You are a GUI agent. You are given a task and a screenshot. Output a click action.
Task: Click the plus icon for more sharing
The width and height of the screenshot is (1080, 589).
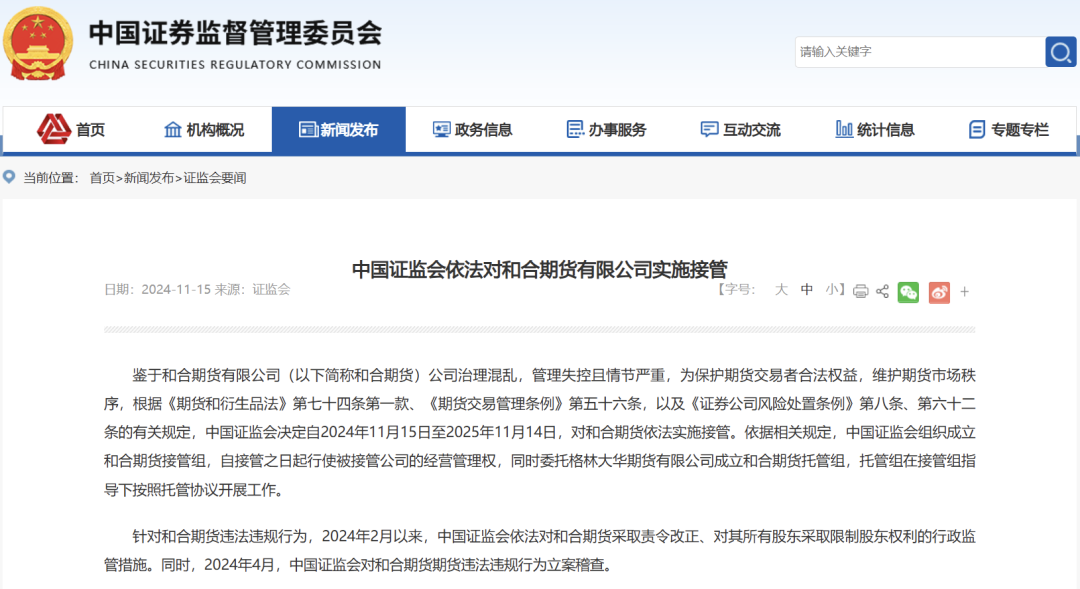point(964,292)
